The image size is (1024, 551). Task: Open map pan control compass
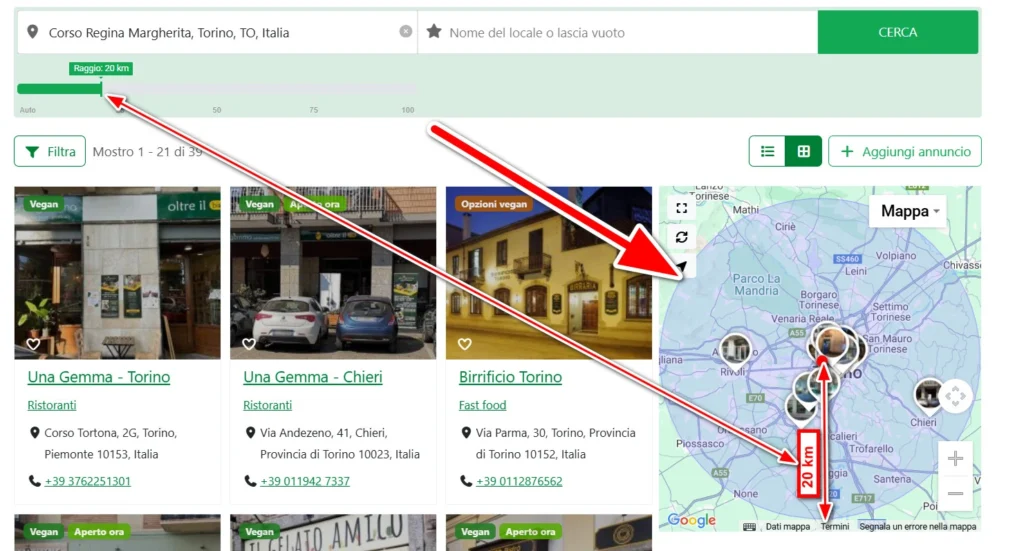point(955,396)
